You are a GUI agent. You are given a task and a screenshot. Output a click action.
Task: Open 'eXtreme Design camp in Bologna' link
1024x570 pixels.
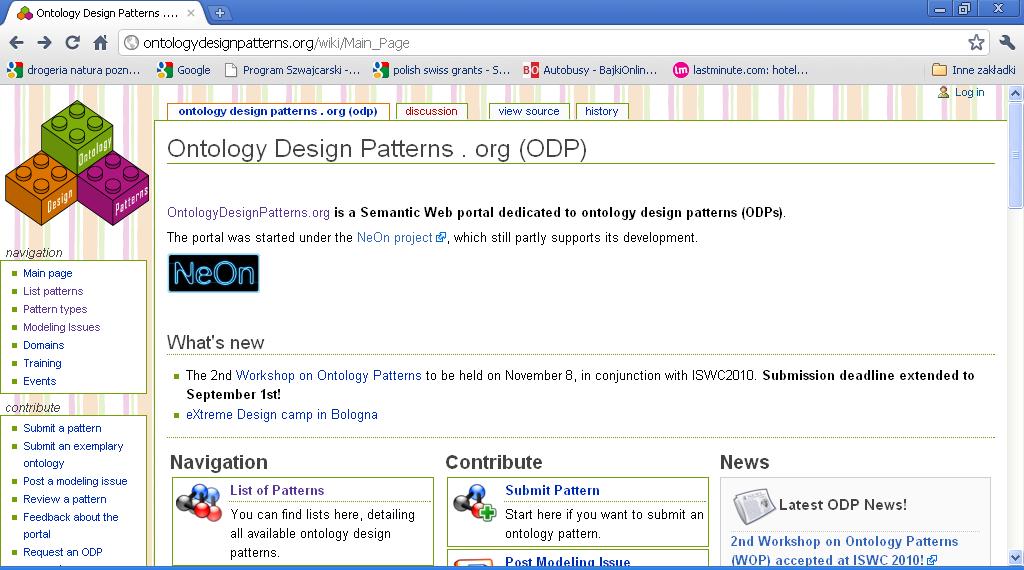tap(281, 415)
